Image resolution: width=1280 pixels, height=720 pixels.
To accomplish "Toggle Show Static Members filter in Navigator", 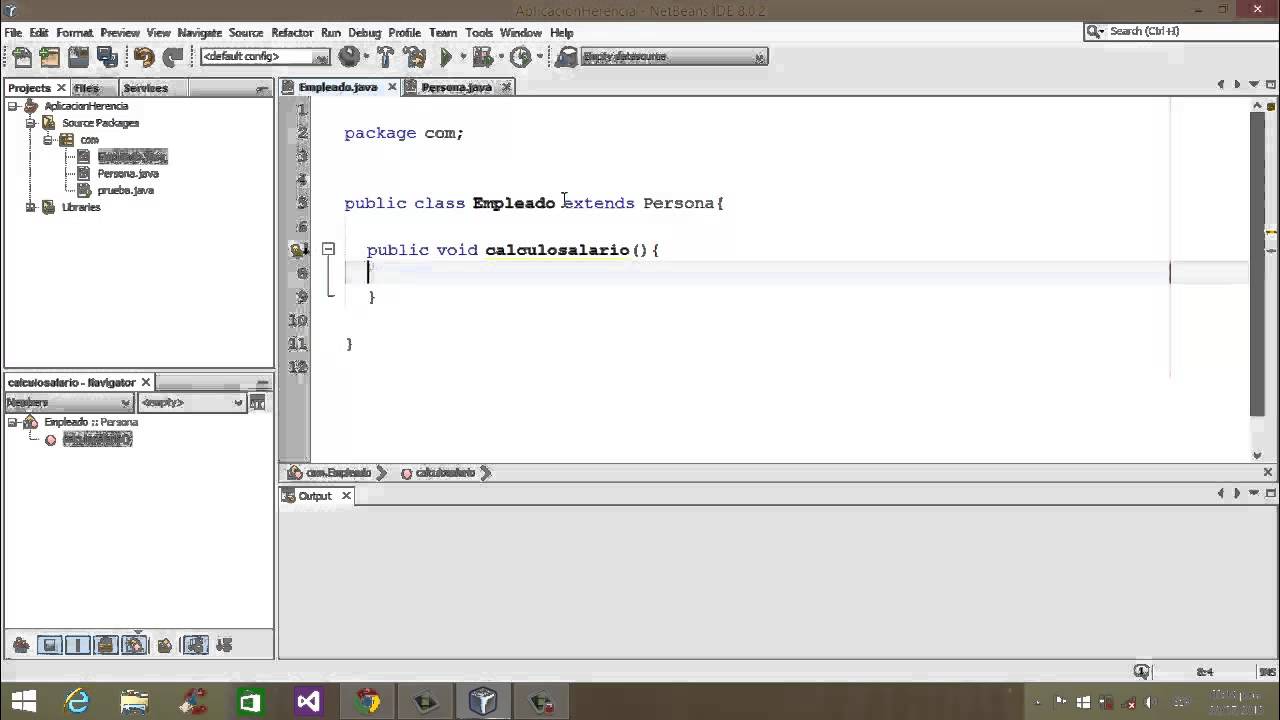I will [x=78, y=645].
